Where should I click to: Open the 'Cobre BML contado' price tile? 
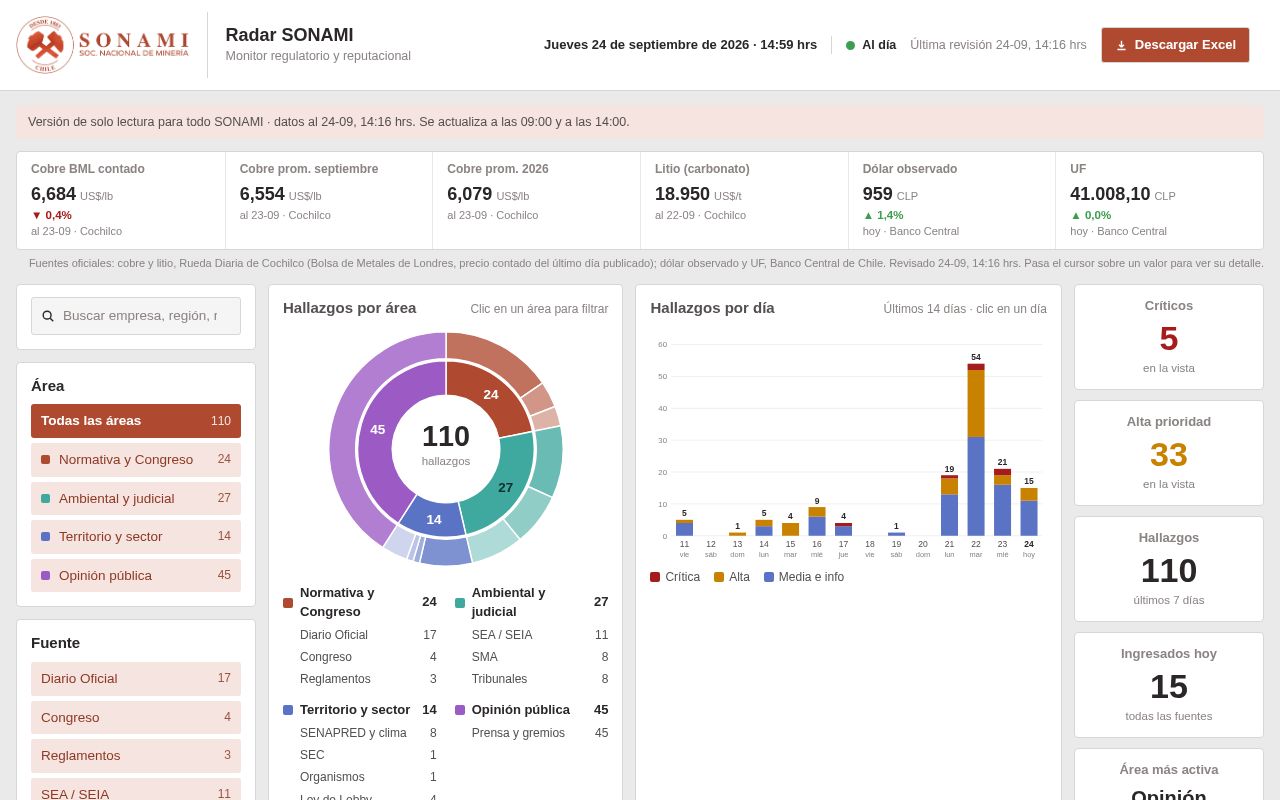(121, 200)
